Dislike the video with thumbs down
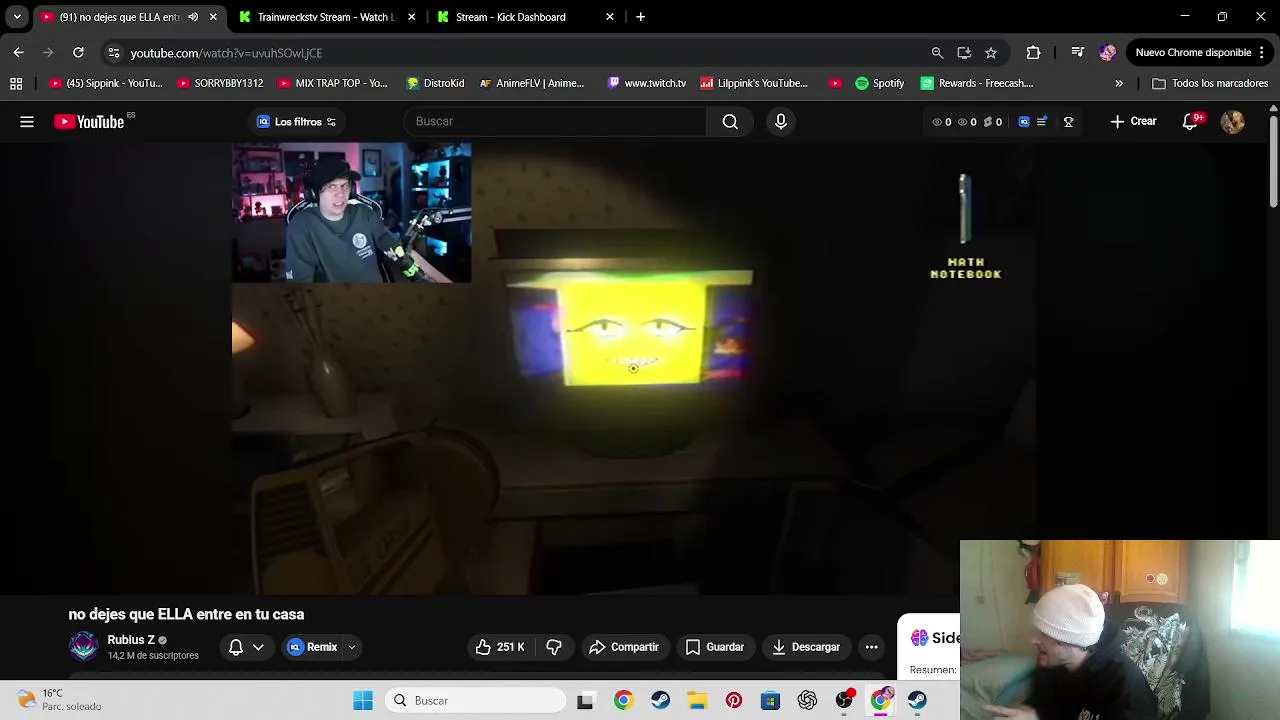This screenshot has height=720, width=1280. click(x=554, y=647)
